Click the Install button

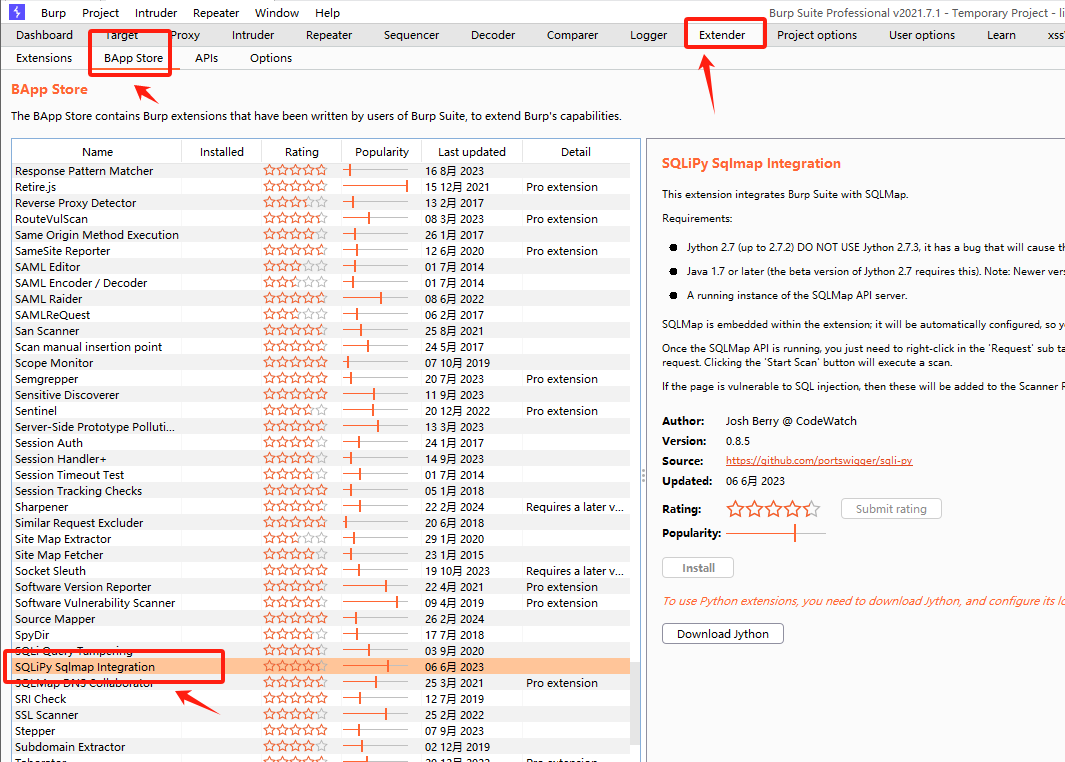pos(698,568)
